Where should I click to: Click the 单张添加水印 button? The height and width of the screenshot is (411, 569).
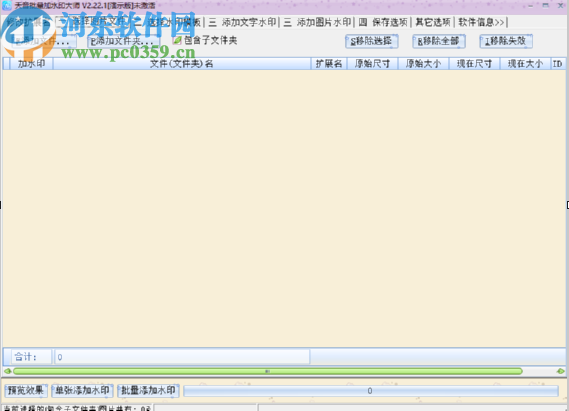click(x=82, y=391)
